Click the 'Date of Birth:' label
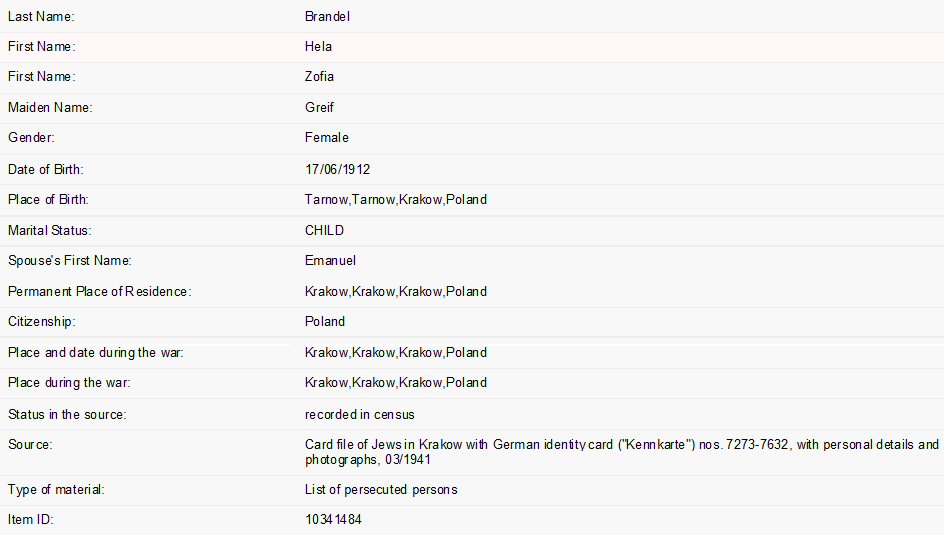This screenshot has width=944, height=535. coord(46,170)
